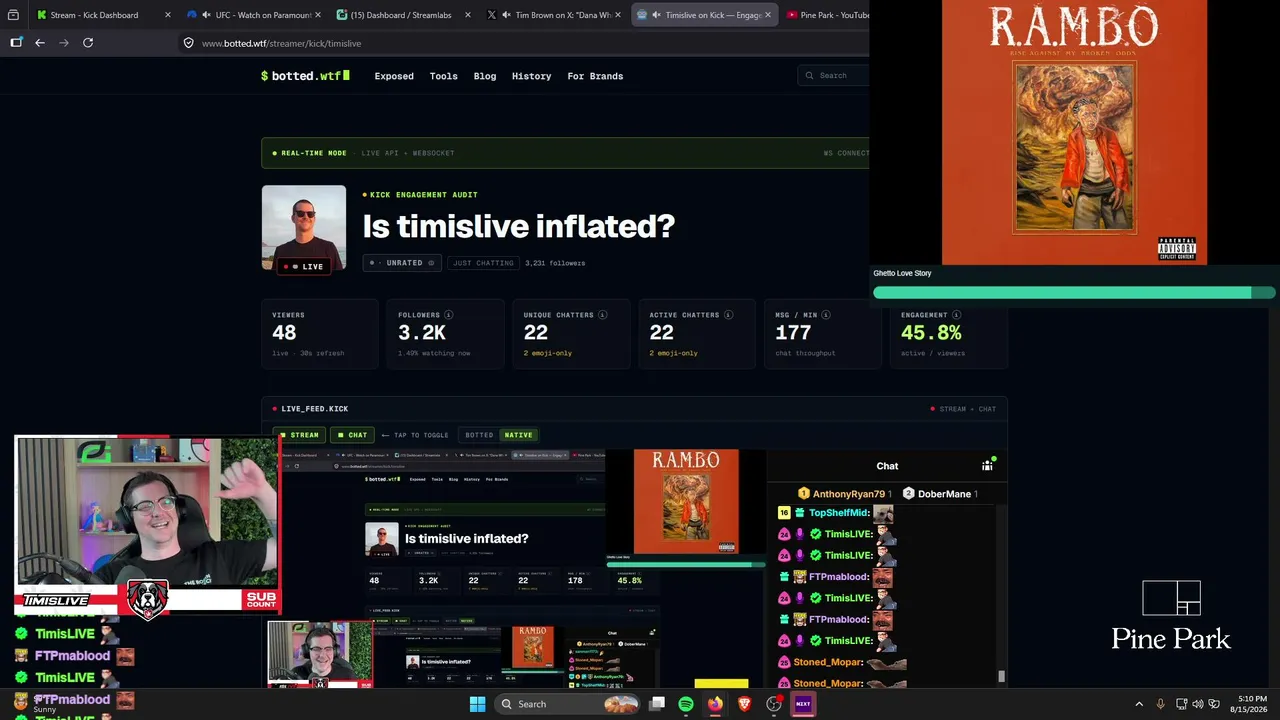
Task: Open Firefox from the taskbar
Action: tap(715, 704)
